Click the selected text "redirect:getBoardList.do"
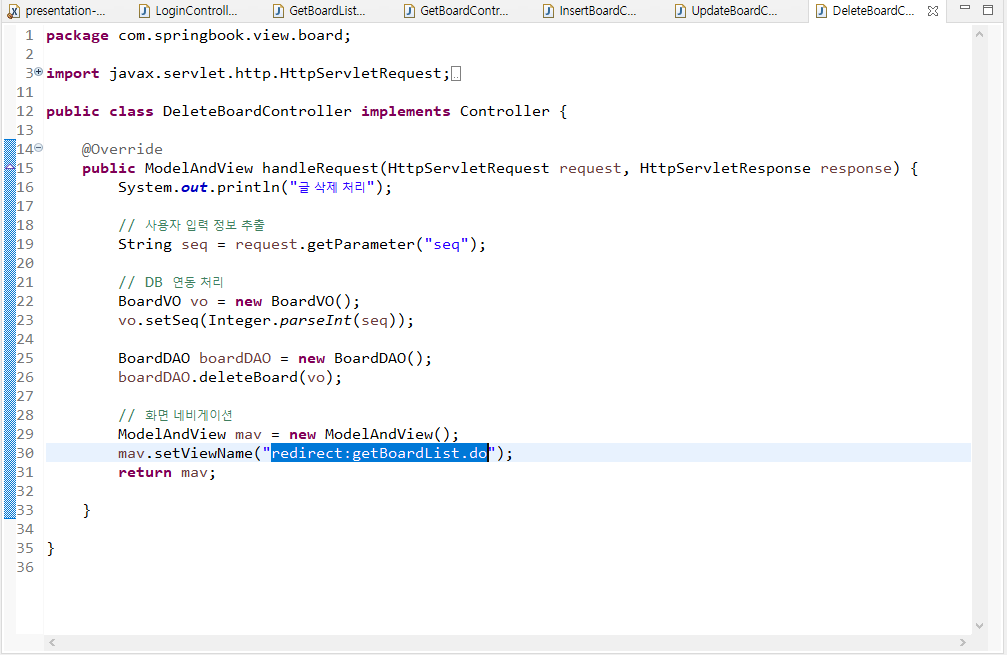Screen dimensions: 1007x655 (380, 453)
